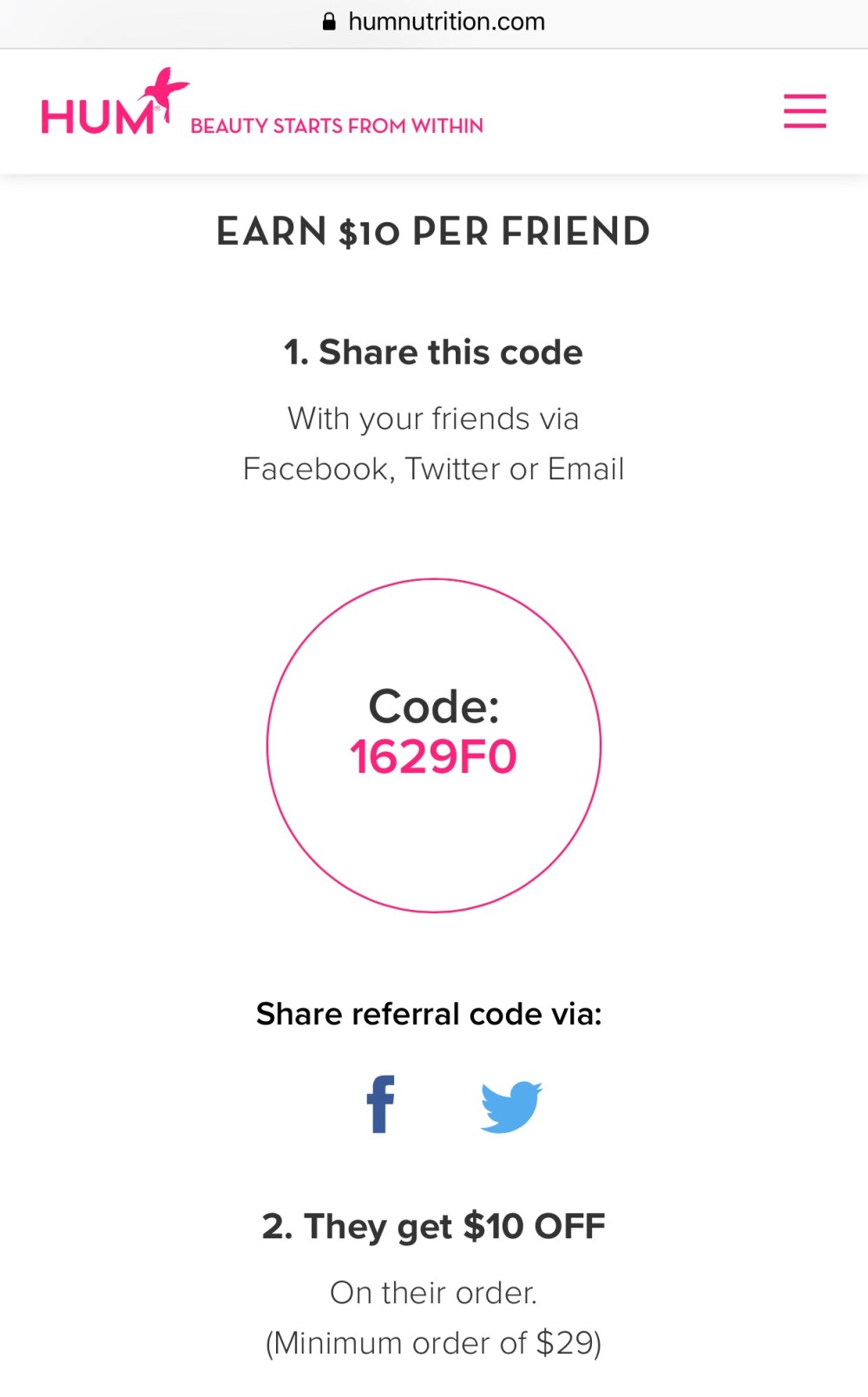Tap the 'Earn $10 Per Friend' heading

coord(433,232)
